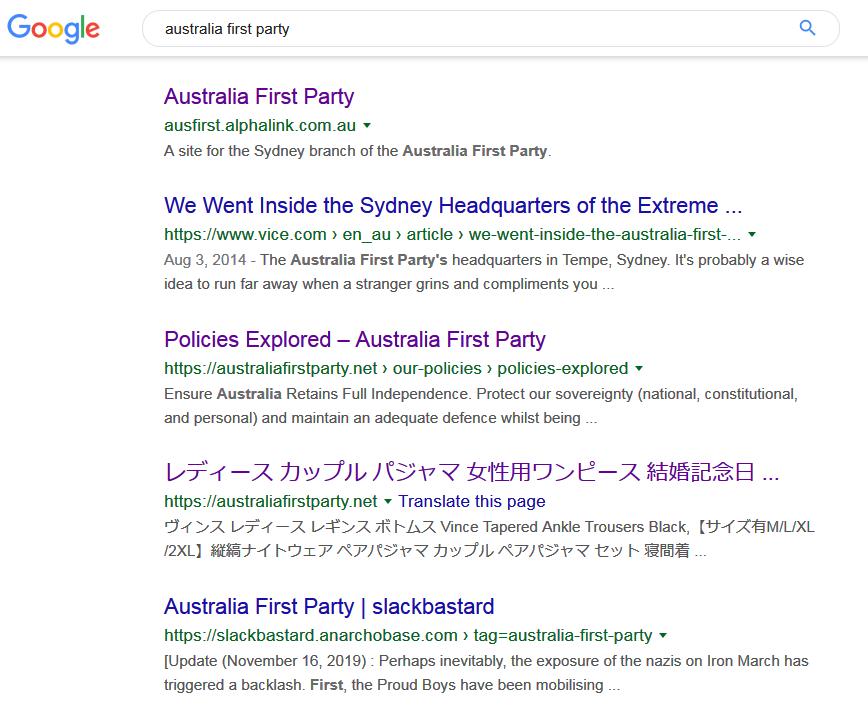Viewport: 868px width, 720px height.
Task: Expand dropdown arrow after policies-explored URL
Action: 639,368
